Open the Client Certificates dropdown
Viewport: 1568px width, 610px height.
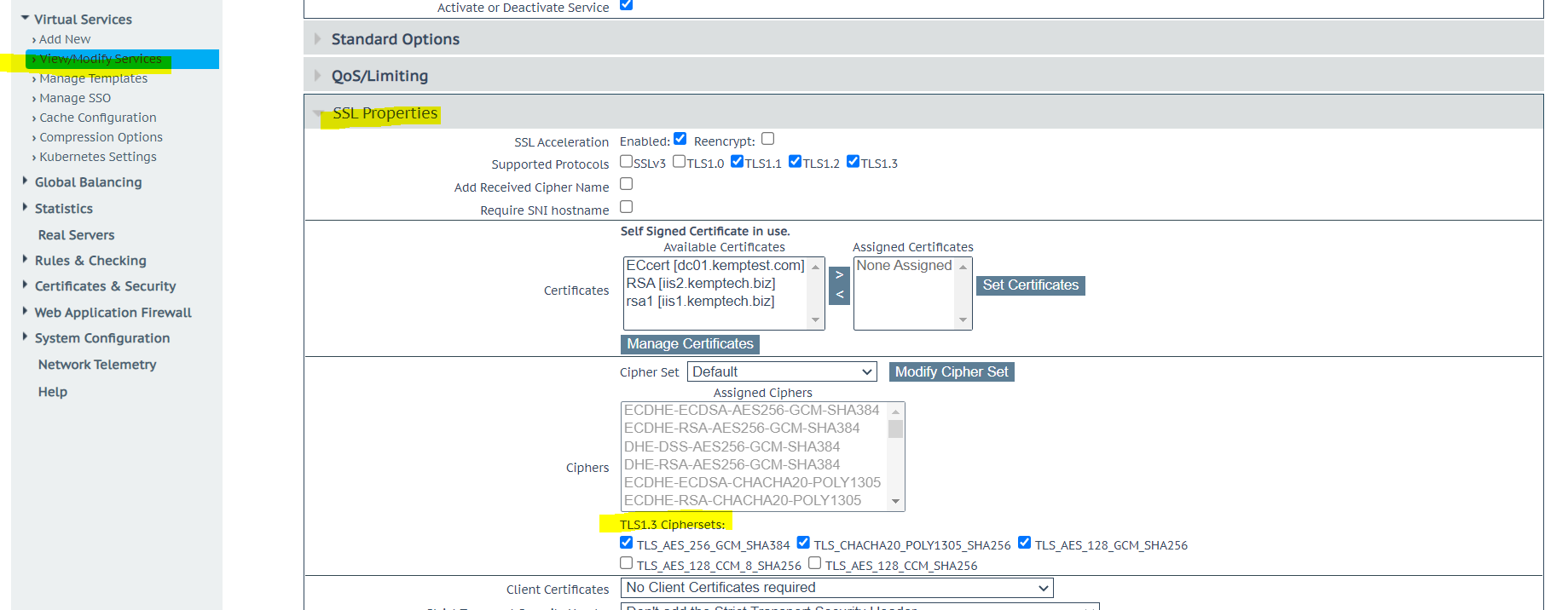point(837,588)
